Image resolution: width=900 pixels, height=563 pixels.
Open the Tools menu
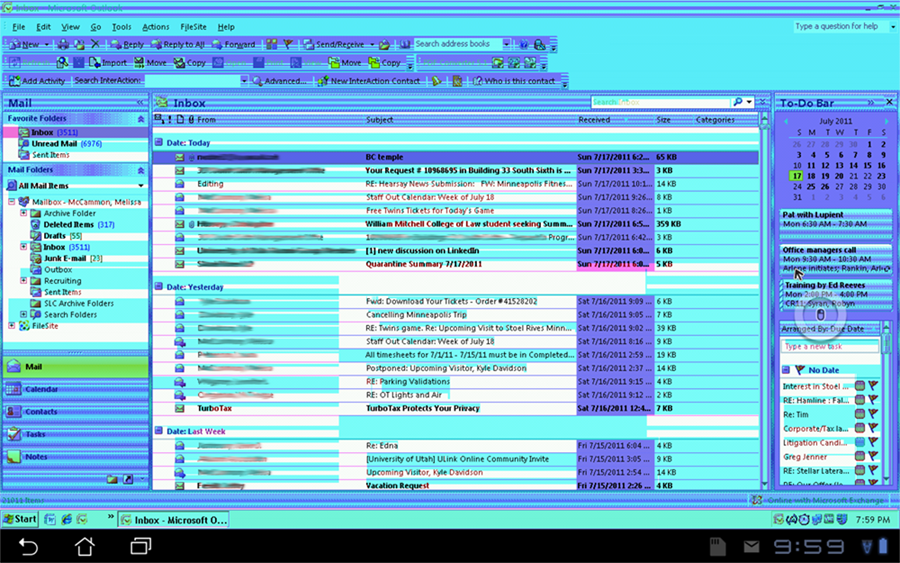pyautogui.click(x=121, y=27)
